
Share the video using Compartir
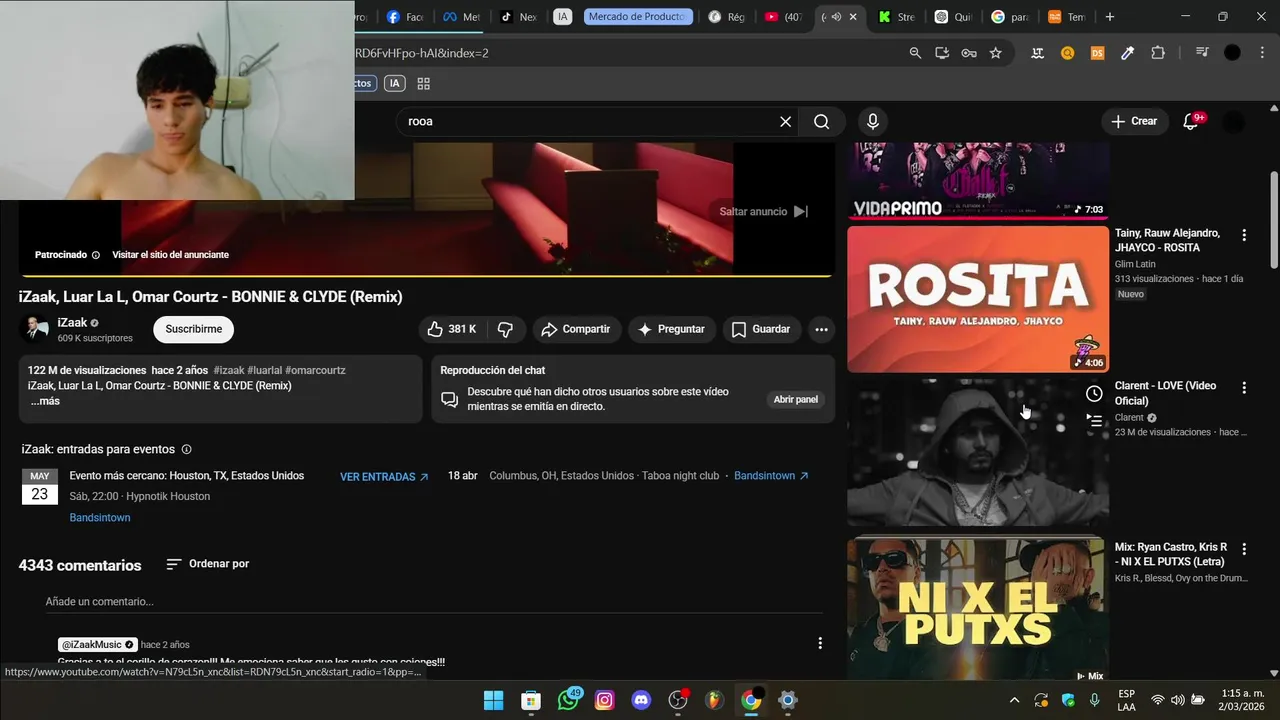[x=576, y=329]
